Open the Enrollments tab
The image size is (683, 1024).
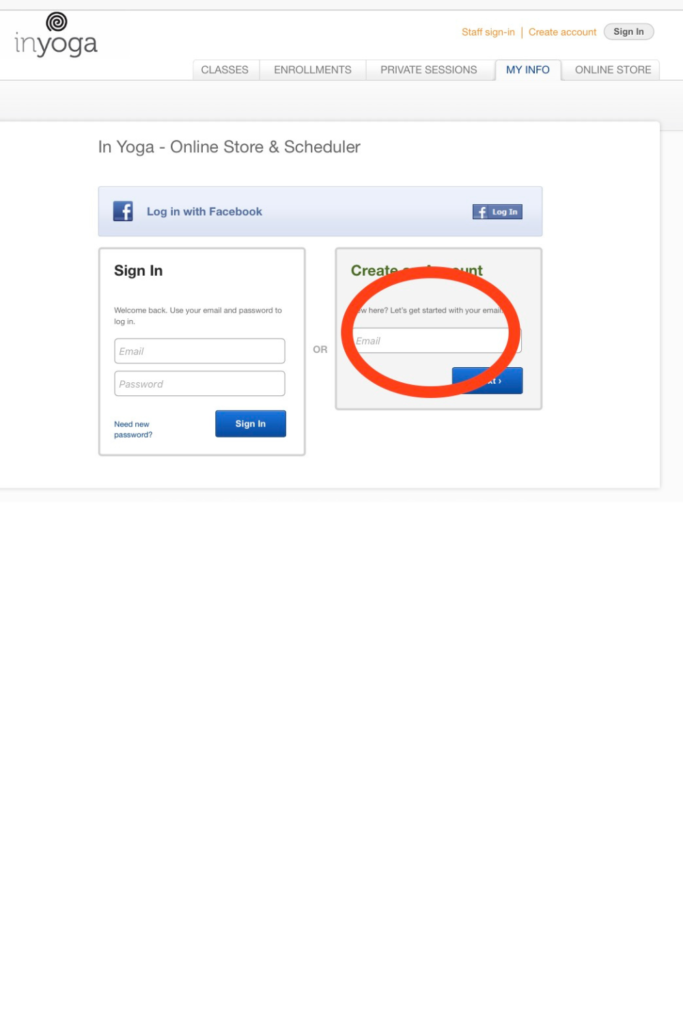(313, 70)
